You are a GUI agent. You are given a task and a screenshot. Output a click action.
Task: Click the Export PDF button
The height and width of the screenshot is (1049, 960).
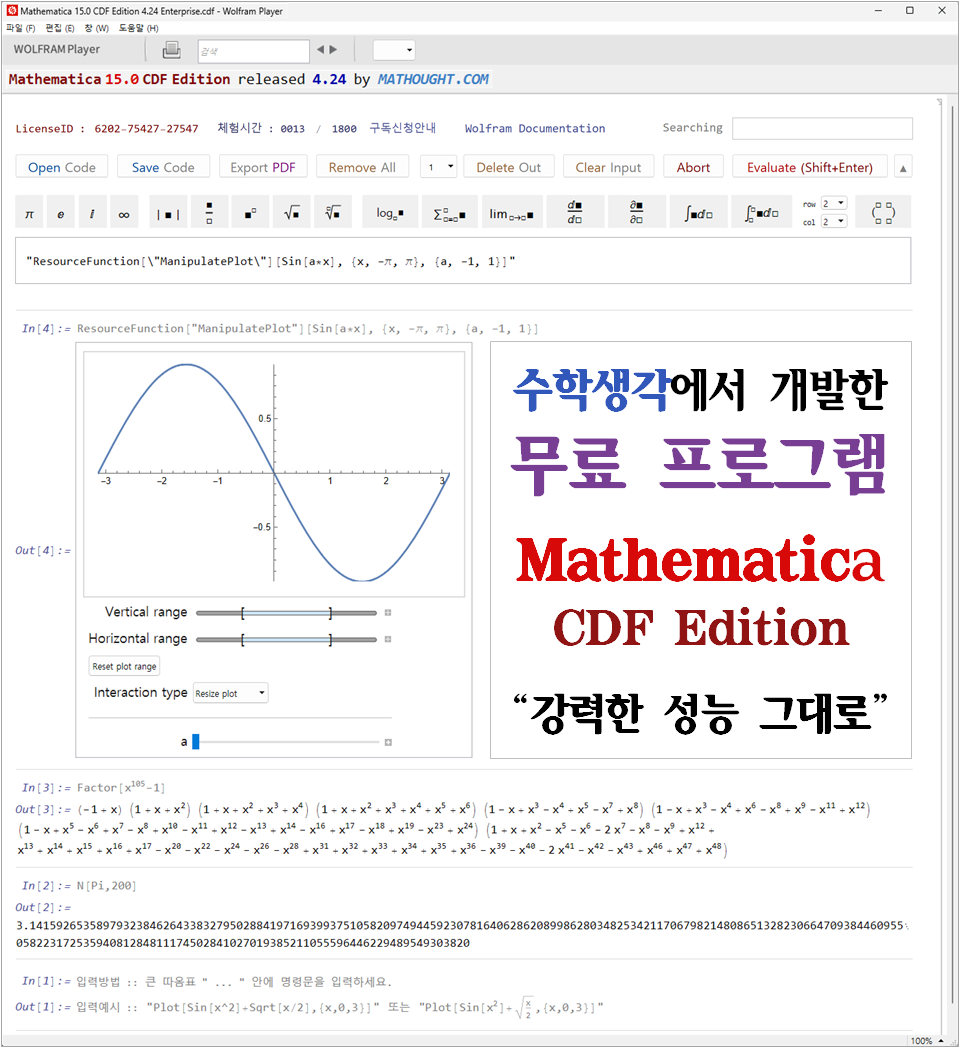click(263, 167)
